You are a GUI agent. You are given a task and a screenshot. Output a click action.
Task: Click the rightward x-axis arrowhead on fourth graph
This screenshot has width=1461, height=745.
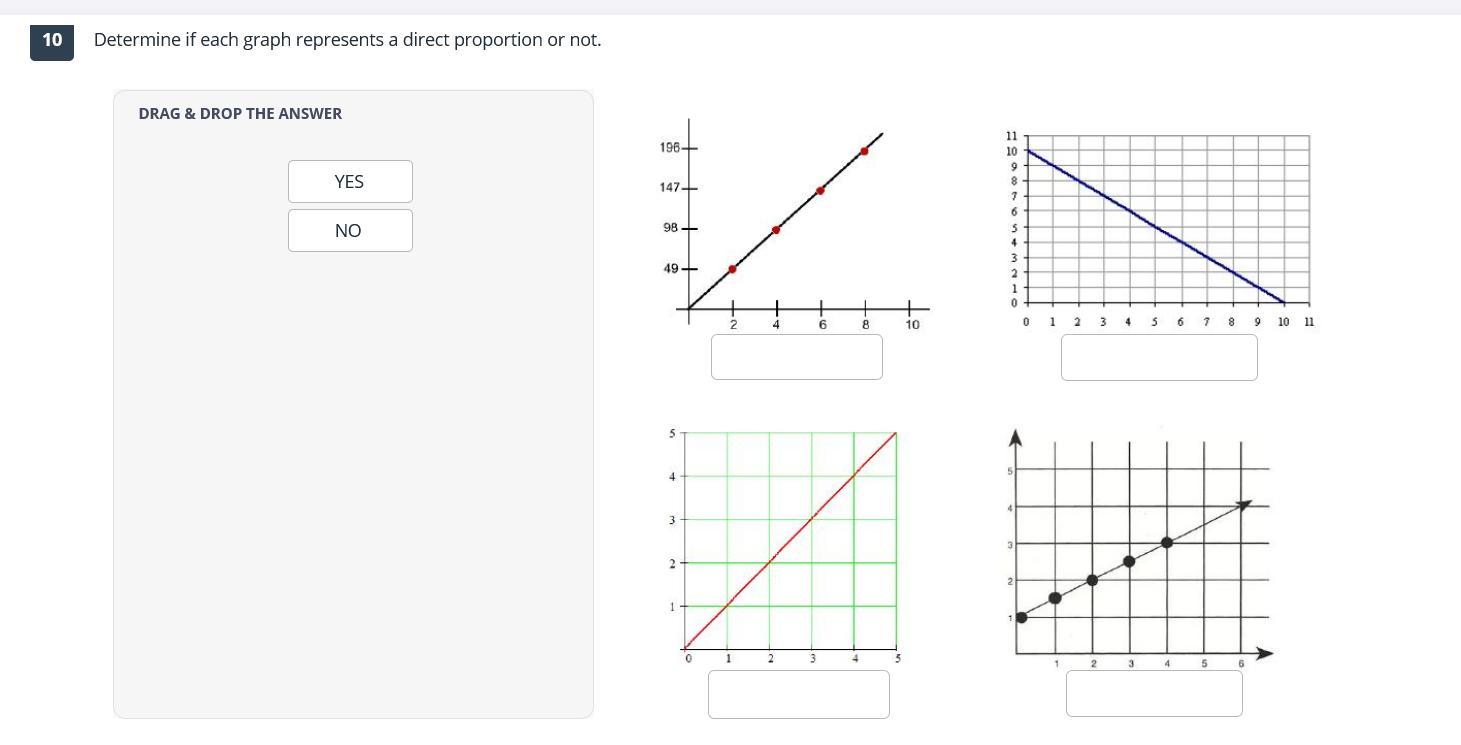[1265, 653]
